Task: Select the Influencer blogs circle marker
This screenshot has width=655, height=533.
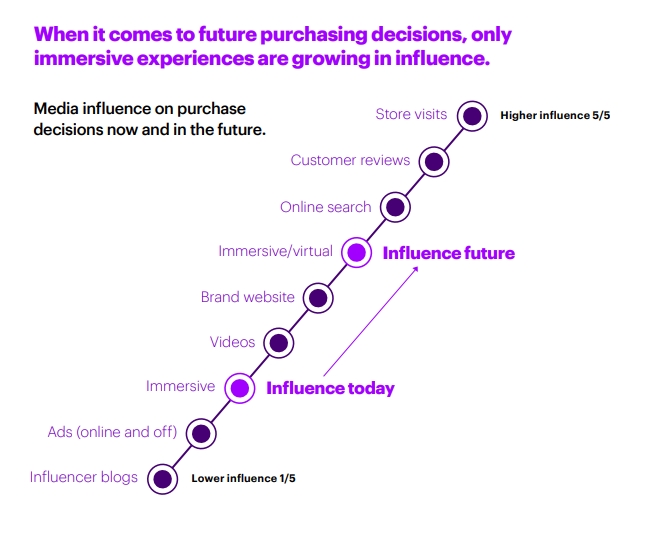Action: pyautogui.click(x=162, y=479)
